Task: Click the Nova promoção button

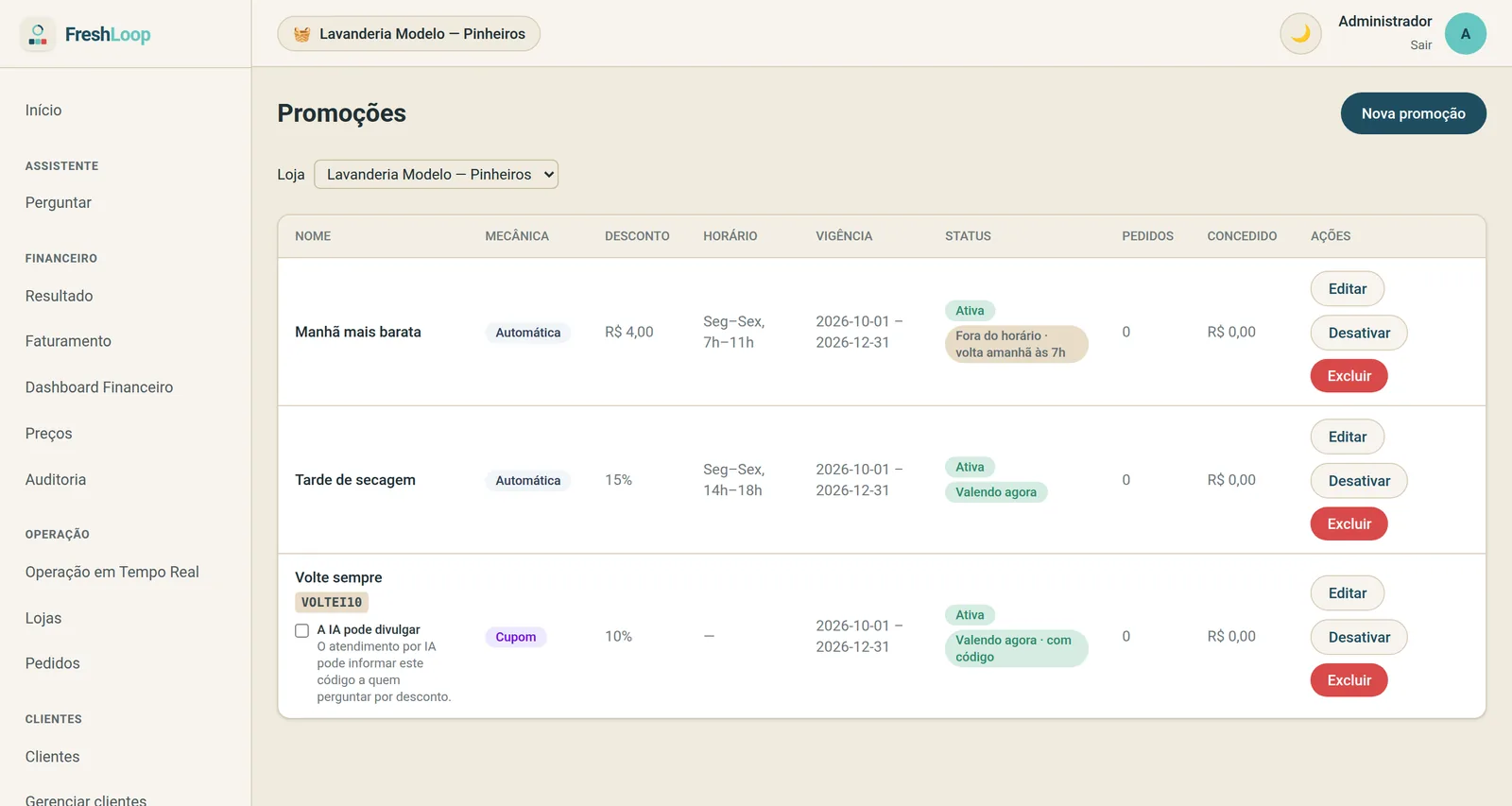Action: [x=1413, y=113]
